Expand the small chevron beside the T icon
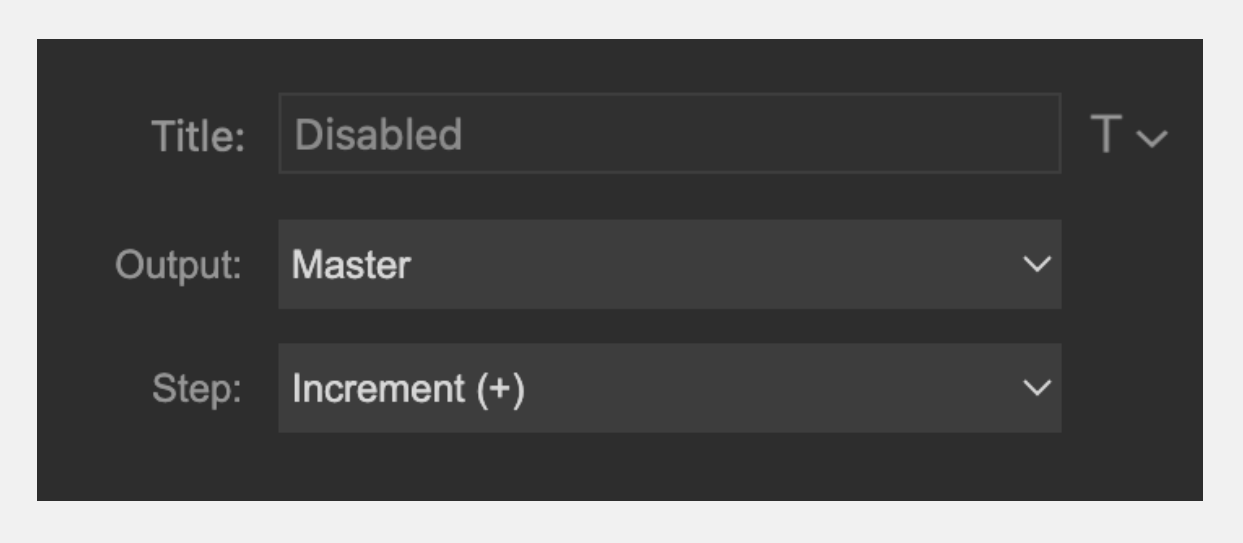This screenshot has height=543, width=1243. [1153, 137]
